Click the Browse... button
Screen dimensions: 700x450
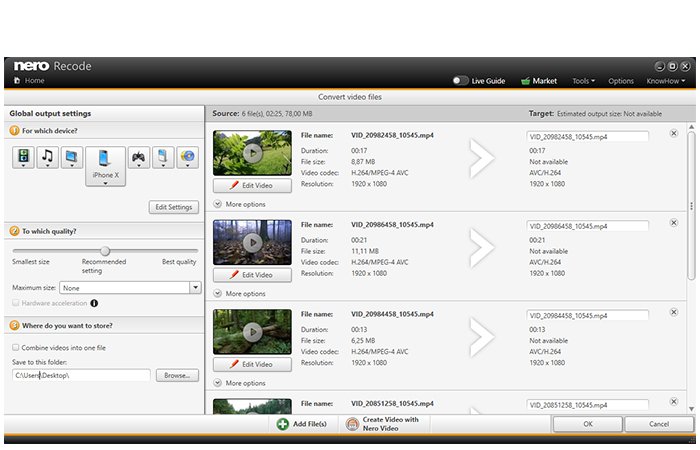point(177,375)
